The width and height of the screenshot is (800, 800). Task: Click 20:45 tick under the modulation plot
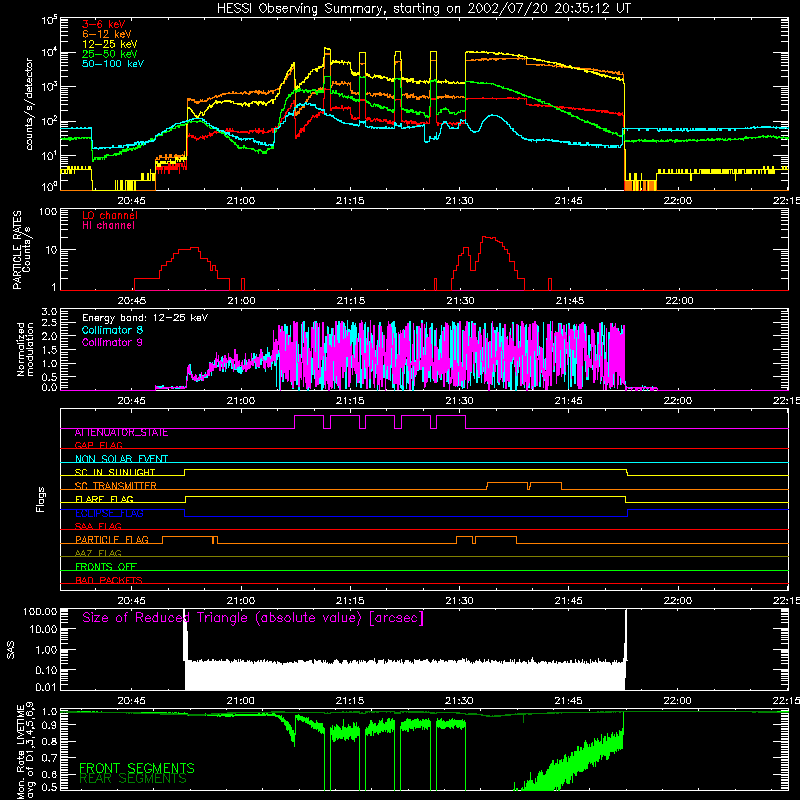point(132,401)
